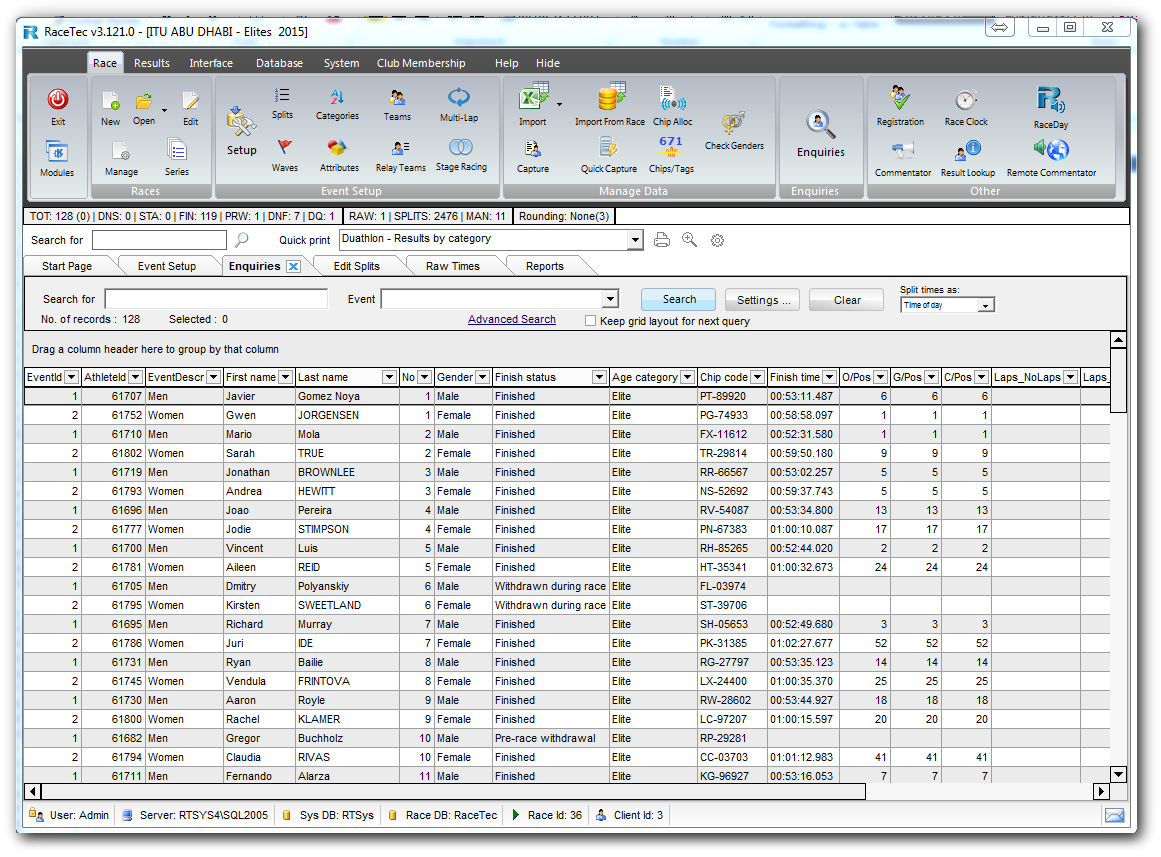This screenshot has height=857, width=1161.
Task: Open the Advanced Search link
Action: click(512, 319)
